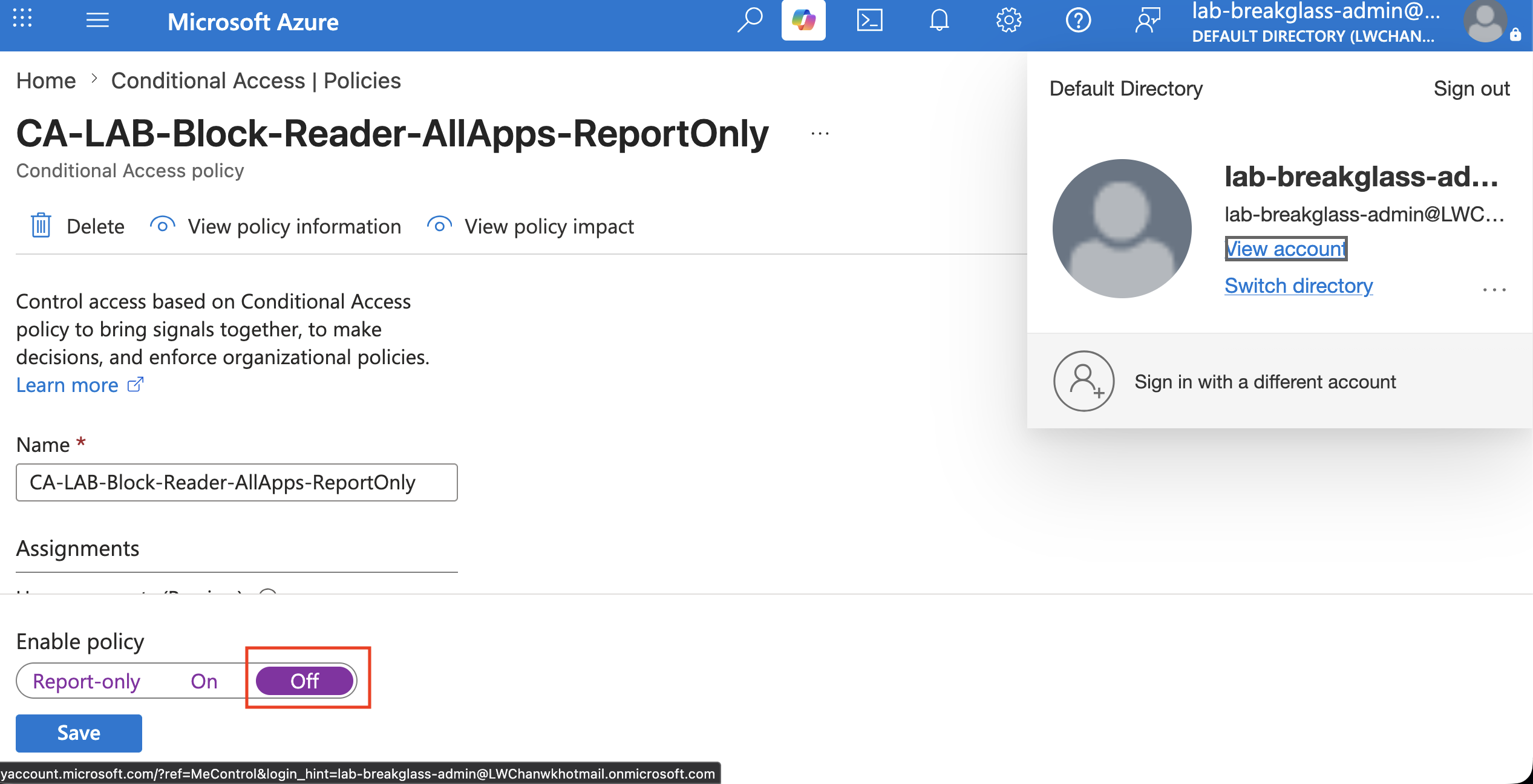Go to Home breadcrumb
This screenshot has height=784, width=1533.
click(x=46, y=80)
